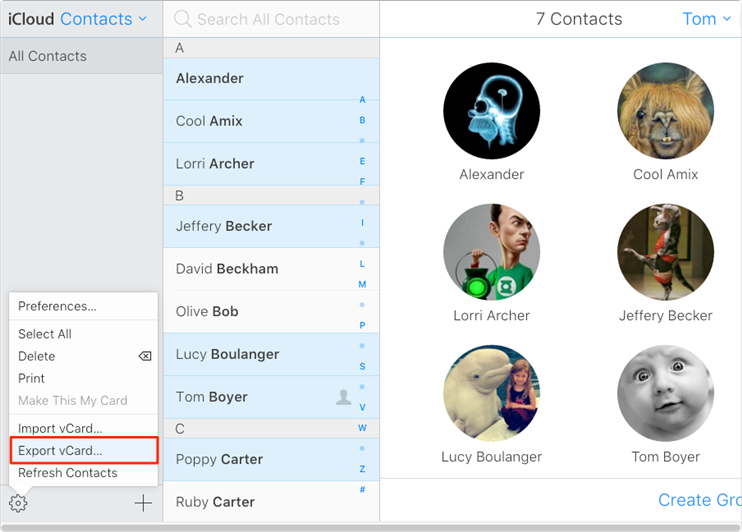Viewport: 742px width, 532px height.
Task: Click Lorri Archer name under avatar
Action: [x=491, y=316]
